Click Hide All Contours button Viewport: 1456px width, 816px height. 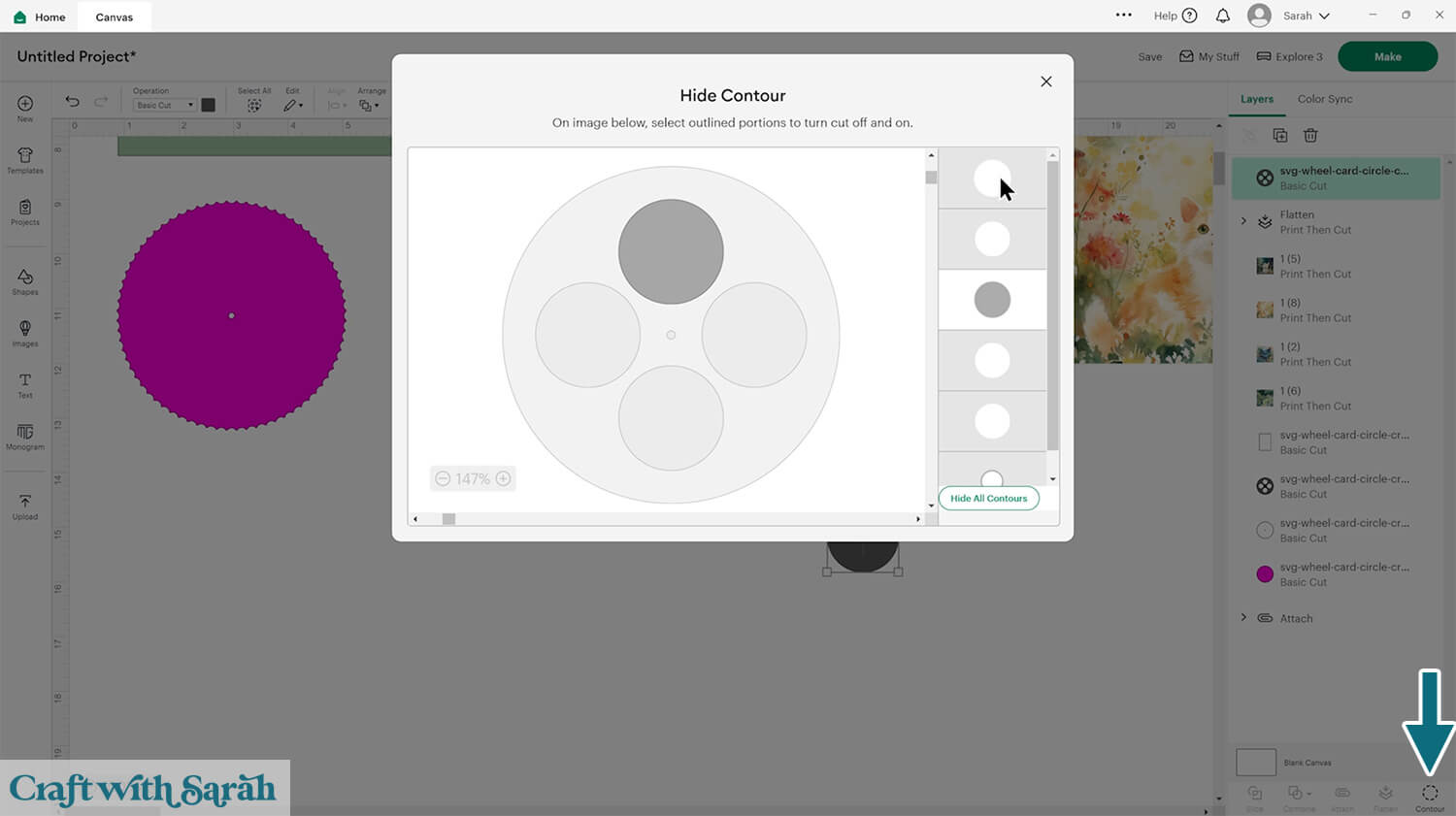point(989,499)
